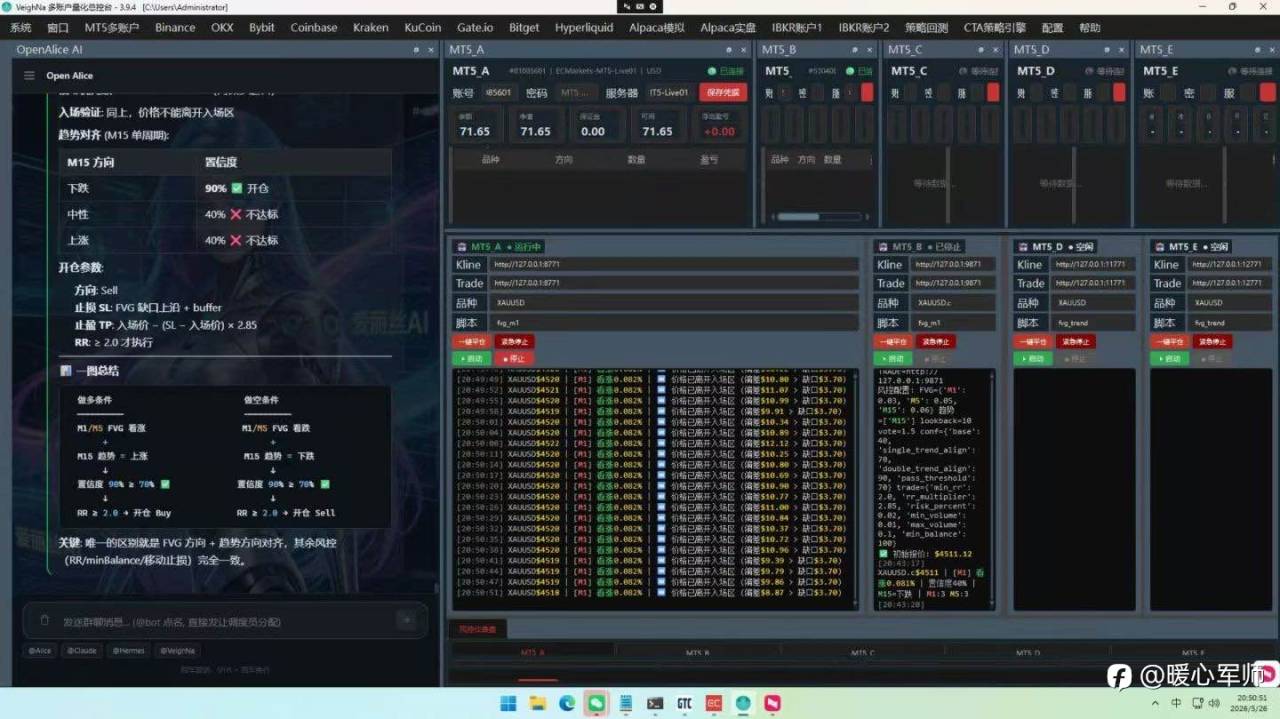Mention @Claude chip
Image resolution: width=1280 pixels, height=719 pixels.
pyautogui.click(x=82, y=650)
